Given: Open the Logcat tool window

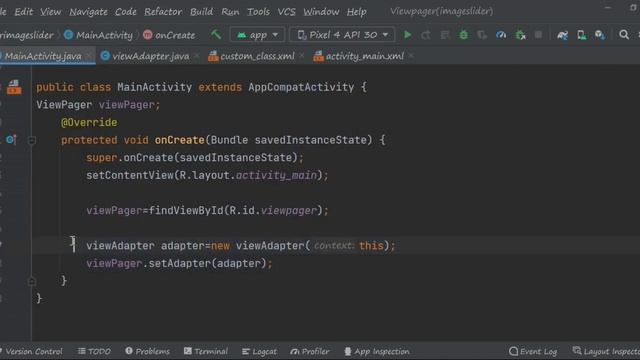Looking at the screenshot, I should pyautogui.click(x=259, y=351).
